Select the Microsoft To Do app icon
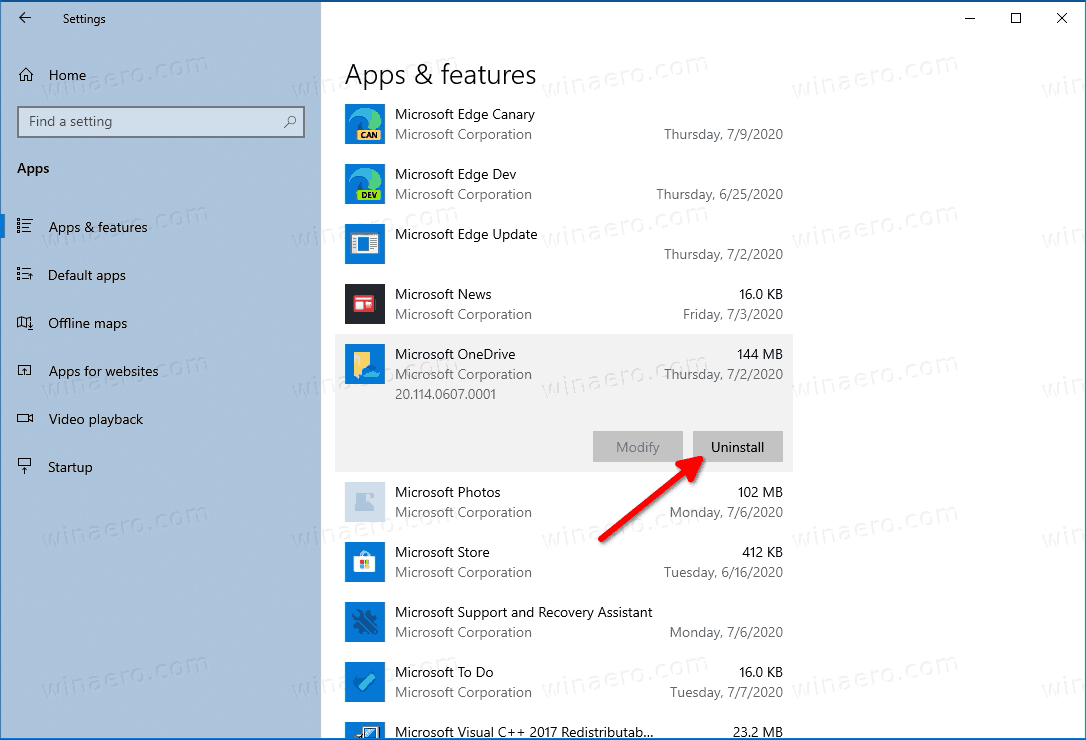The width and height of the screenshot is (1086, 740). point(365,682)
